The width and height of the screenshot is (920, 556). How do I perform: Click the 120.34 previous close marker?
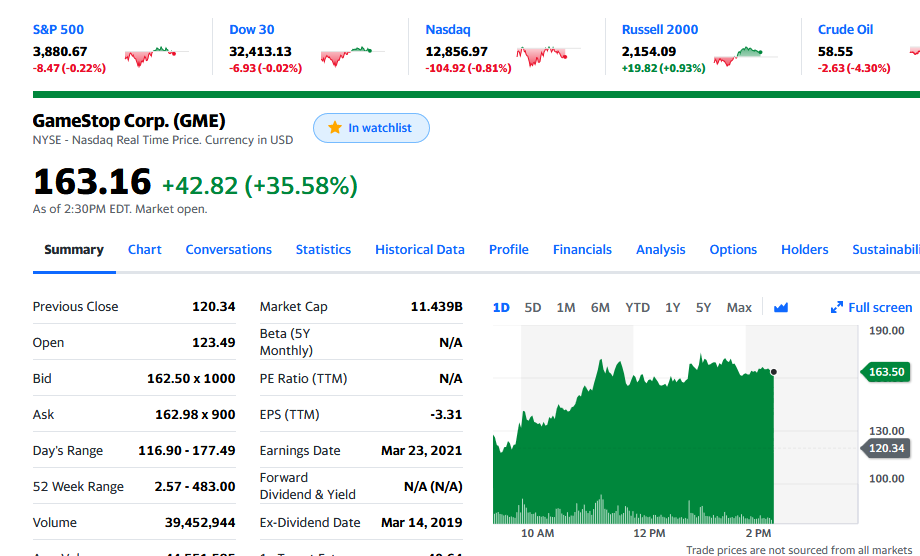pos(885,448)
